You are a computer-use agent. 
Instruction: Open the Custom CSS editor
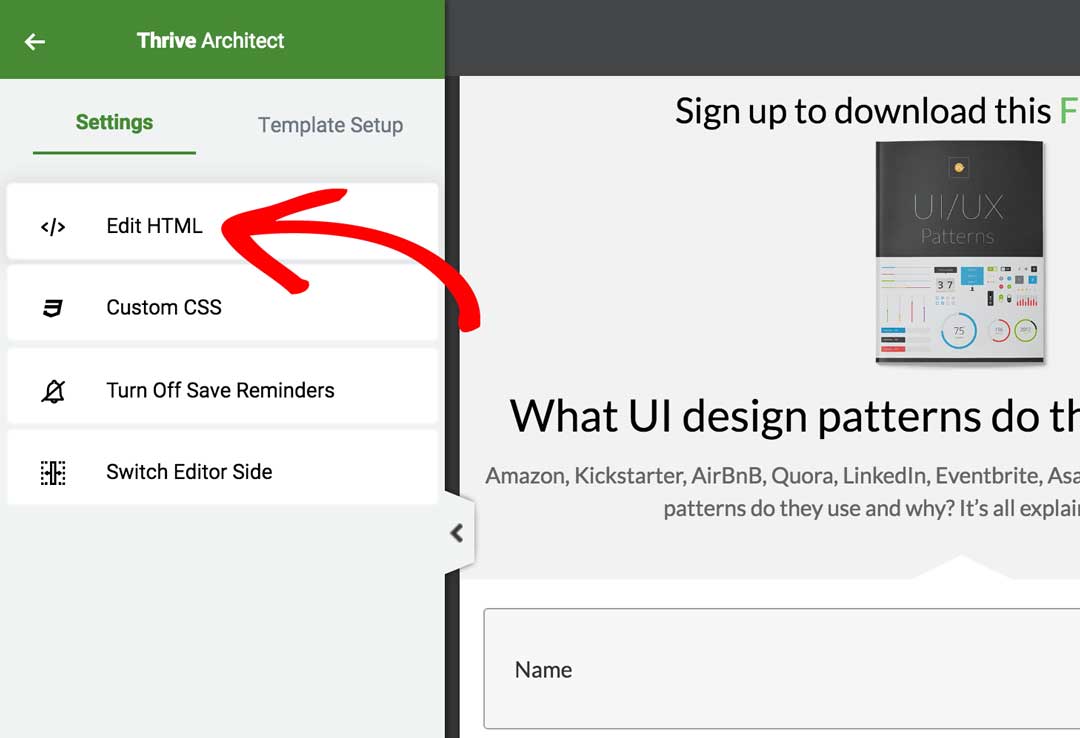[164, 307]
